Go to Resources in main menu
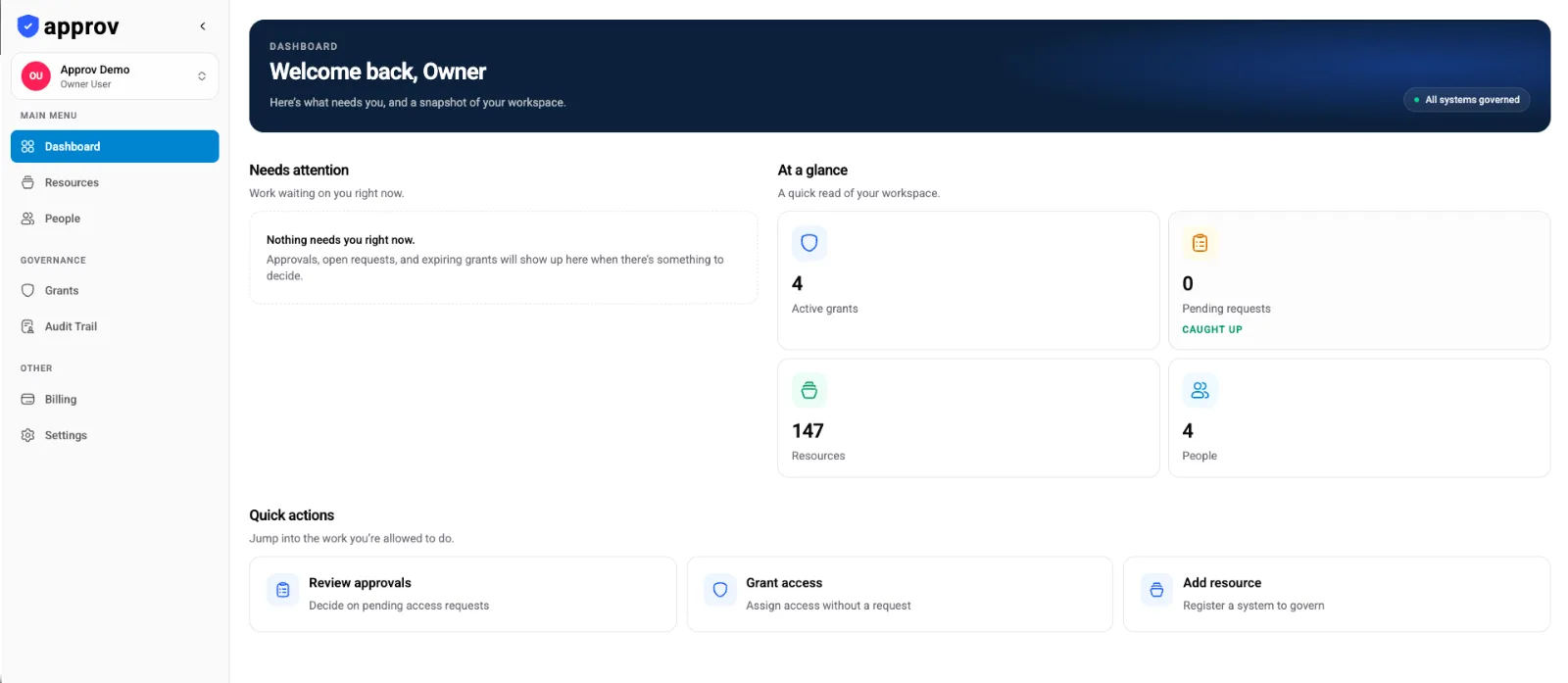The image size is (1568, 683). (x=115, y=183)
